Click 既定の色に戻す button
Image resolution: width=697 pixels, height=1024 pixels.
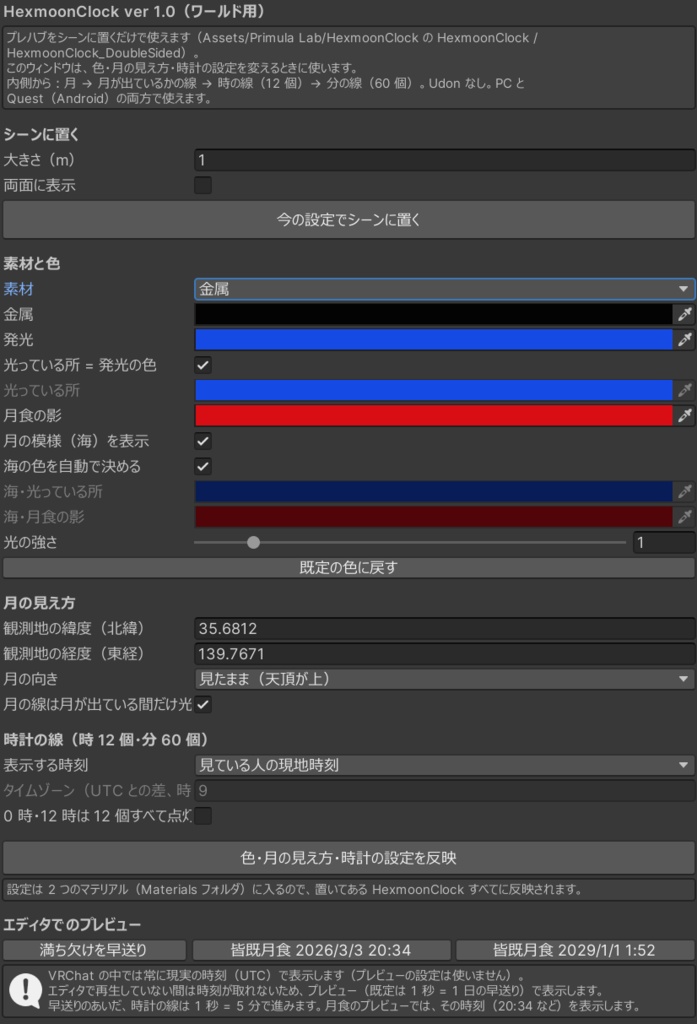pos(348,568)
